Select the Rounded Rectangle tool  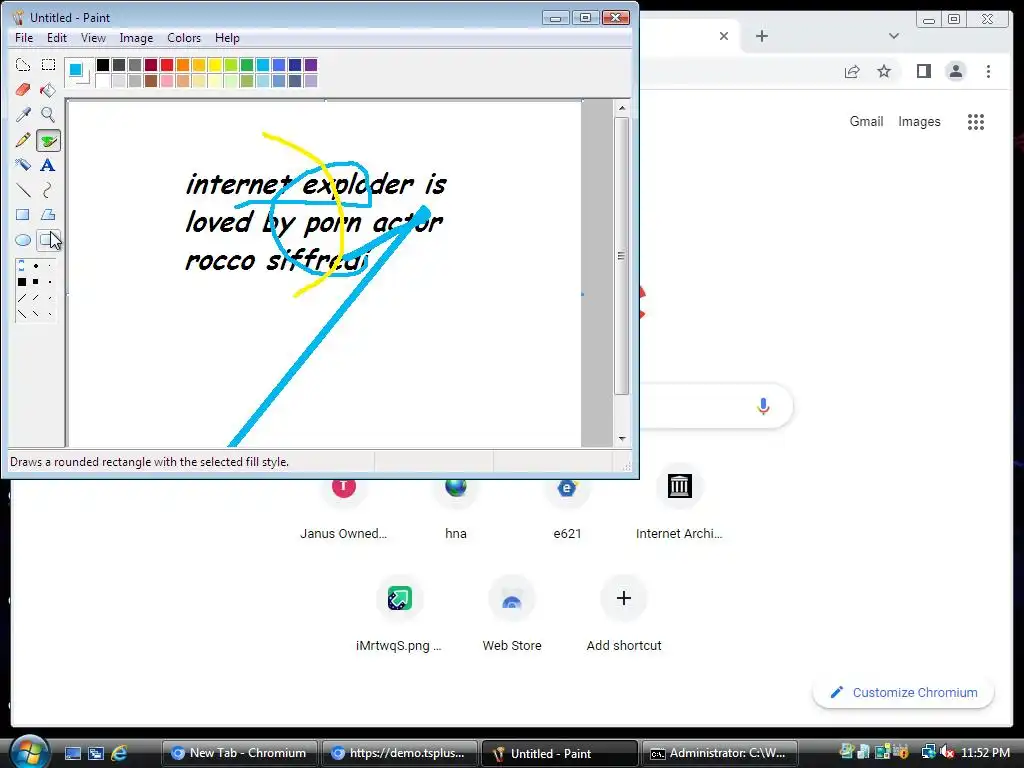point(48,240)
